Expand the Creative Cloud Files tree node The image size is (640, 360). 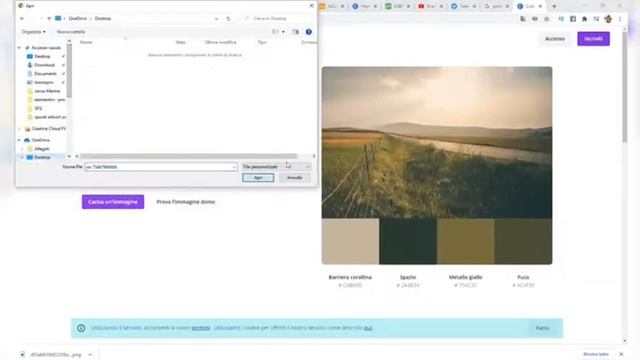click(x=19, y=129)
